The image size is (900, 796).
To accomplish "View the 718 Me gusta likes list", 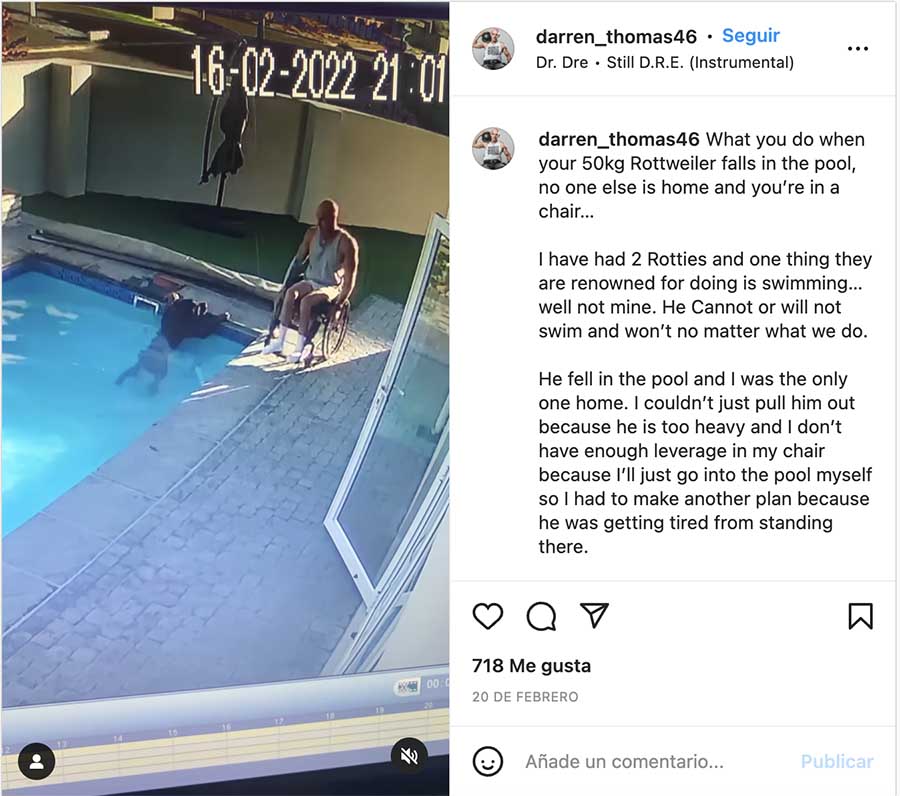I will pos(531,666).
